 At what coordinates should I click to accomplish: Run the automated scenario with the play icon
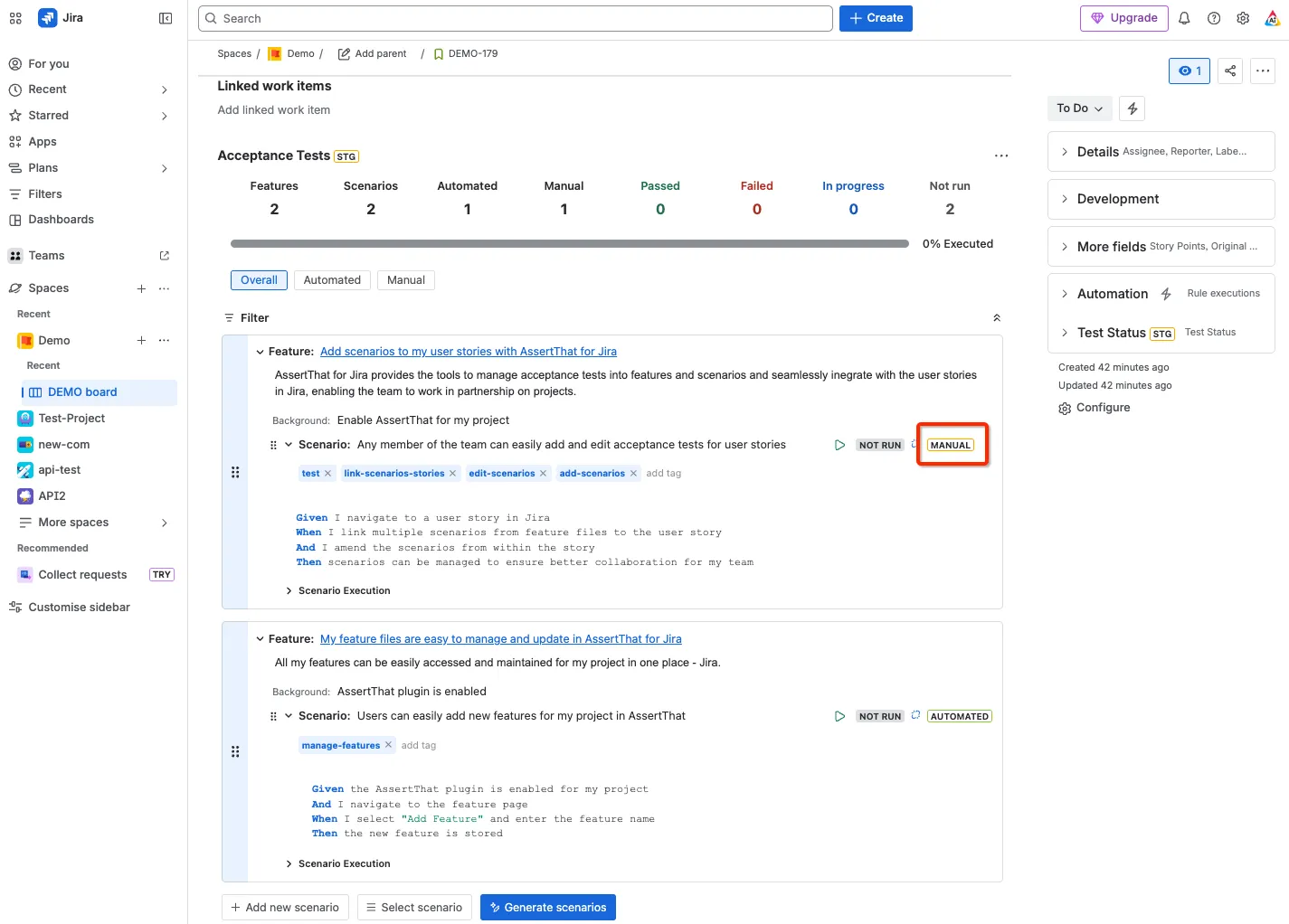[839, 716]
